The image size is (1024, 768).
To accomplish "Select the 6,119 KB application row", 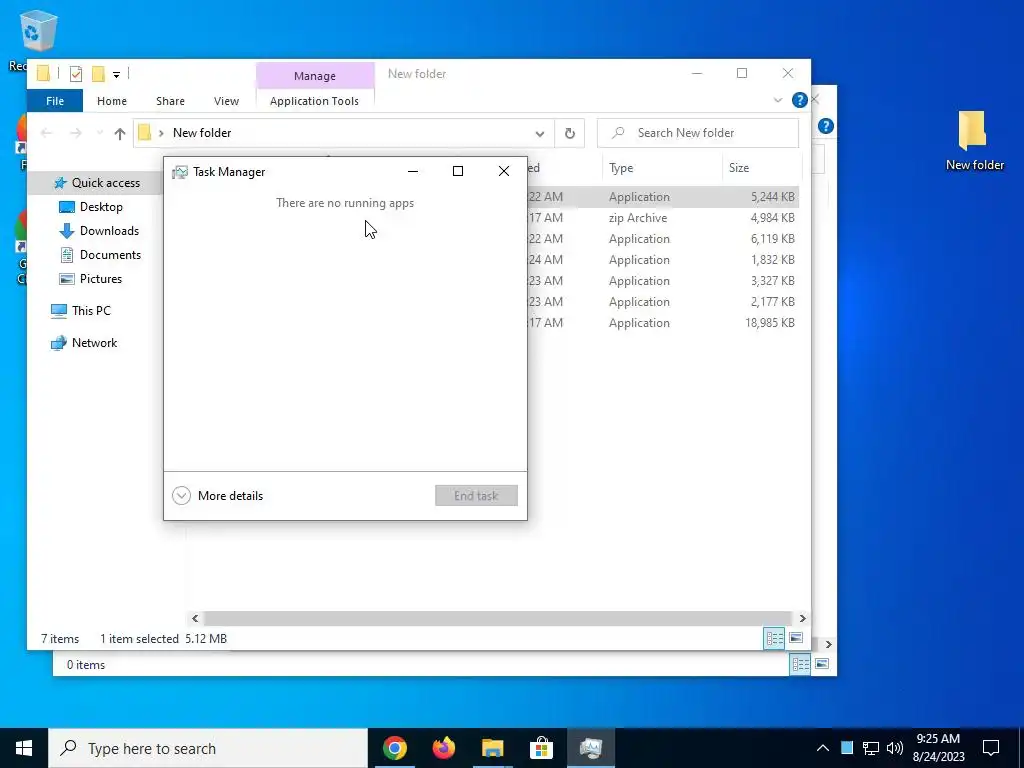I will (x=663, y=239).
